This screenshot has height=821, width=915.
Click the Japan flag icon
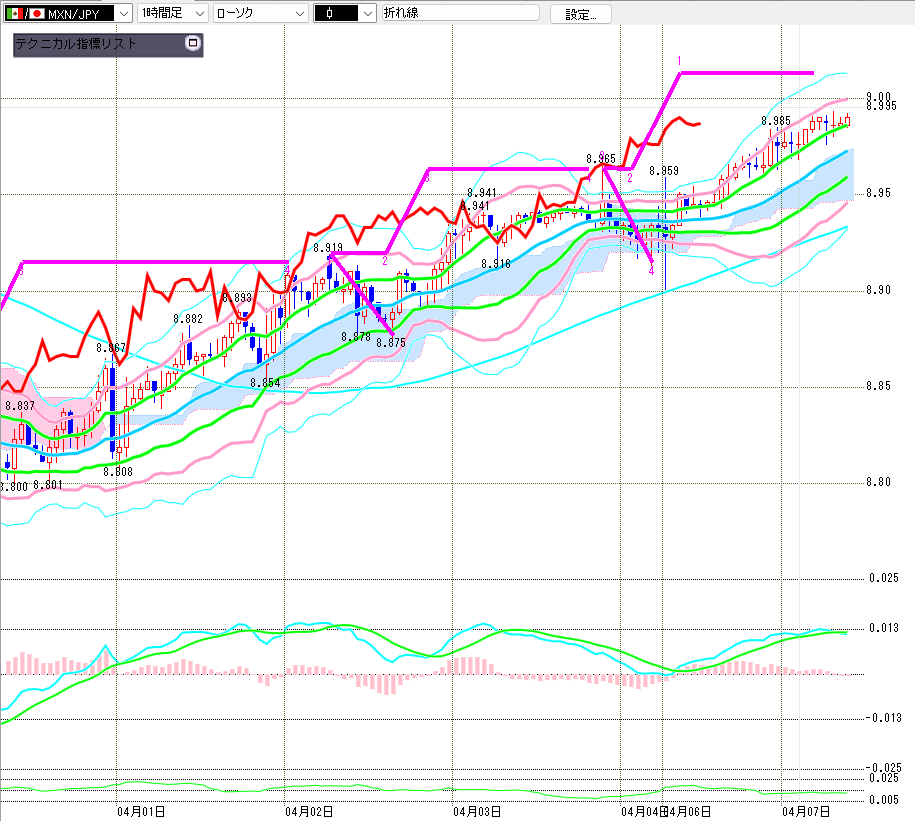tap(37, 13)
